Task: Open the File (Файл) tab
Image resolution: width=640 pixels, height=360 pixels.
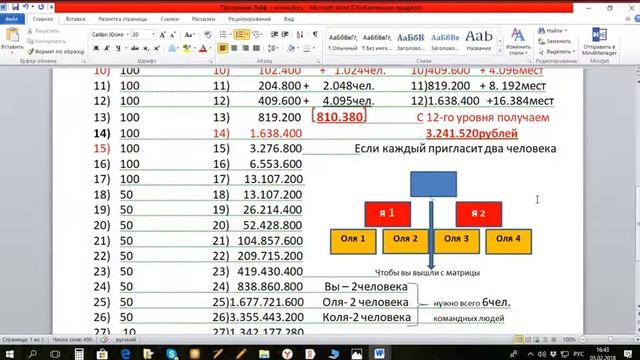Action: click(12, 19)
